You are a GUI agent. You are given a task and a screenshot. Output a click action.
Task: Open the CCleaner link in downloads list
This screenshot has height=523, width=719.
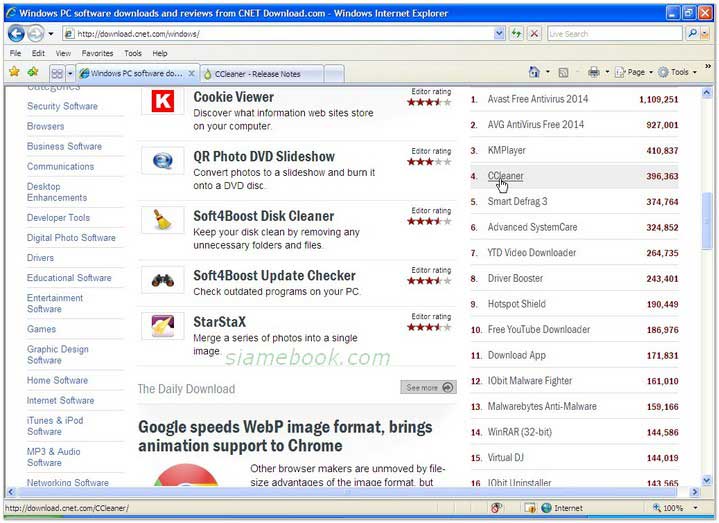coord(505,176)
